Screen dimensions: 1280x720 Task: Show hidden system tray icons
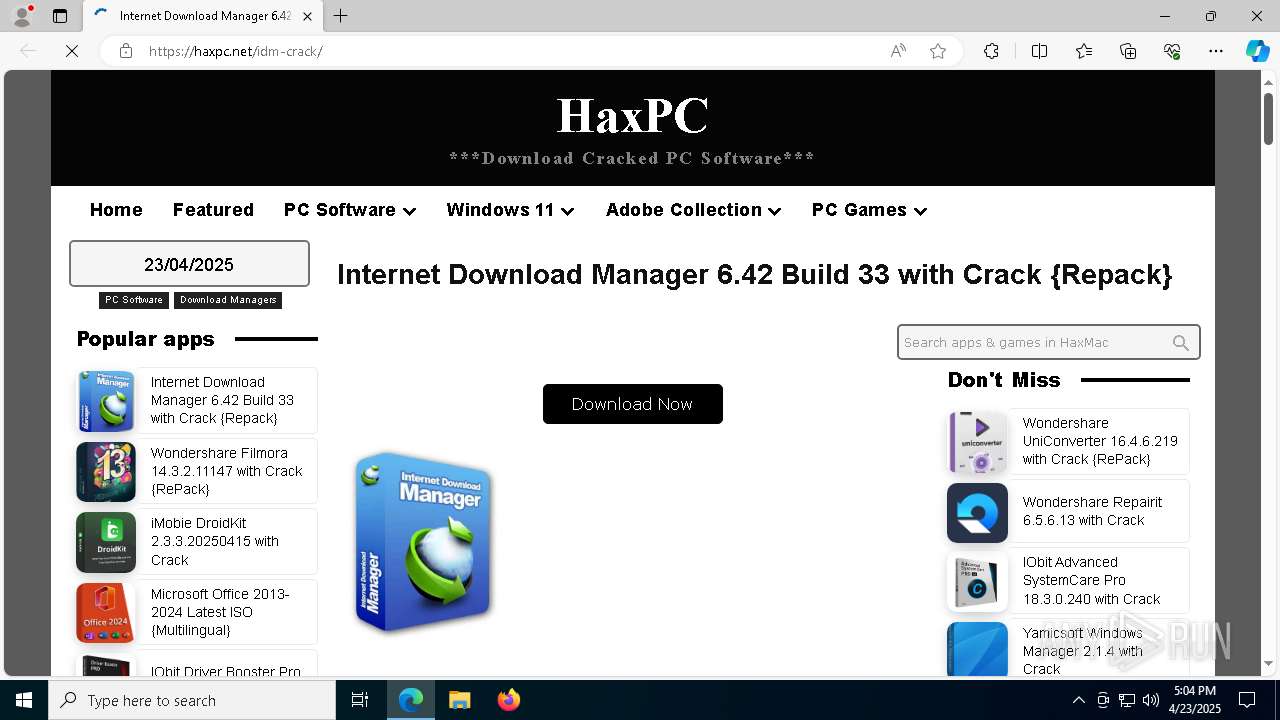coord(1078,700)
